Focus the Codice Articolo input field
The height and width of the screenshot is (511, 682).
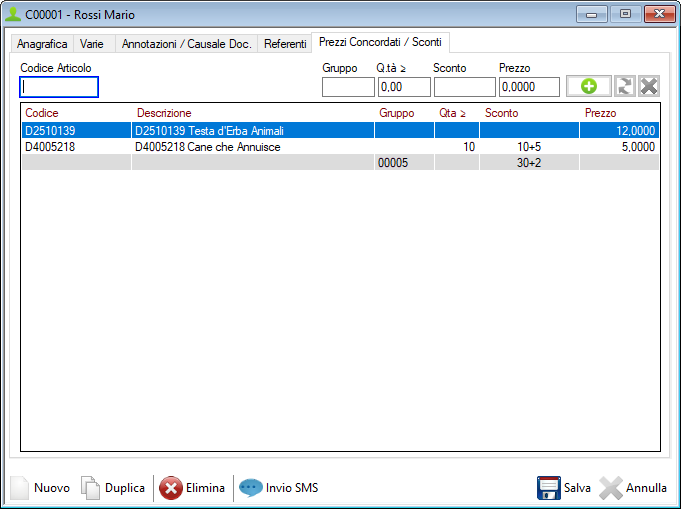59,87
